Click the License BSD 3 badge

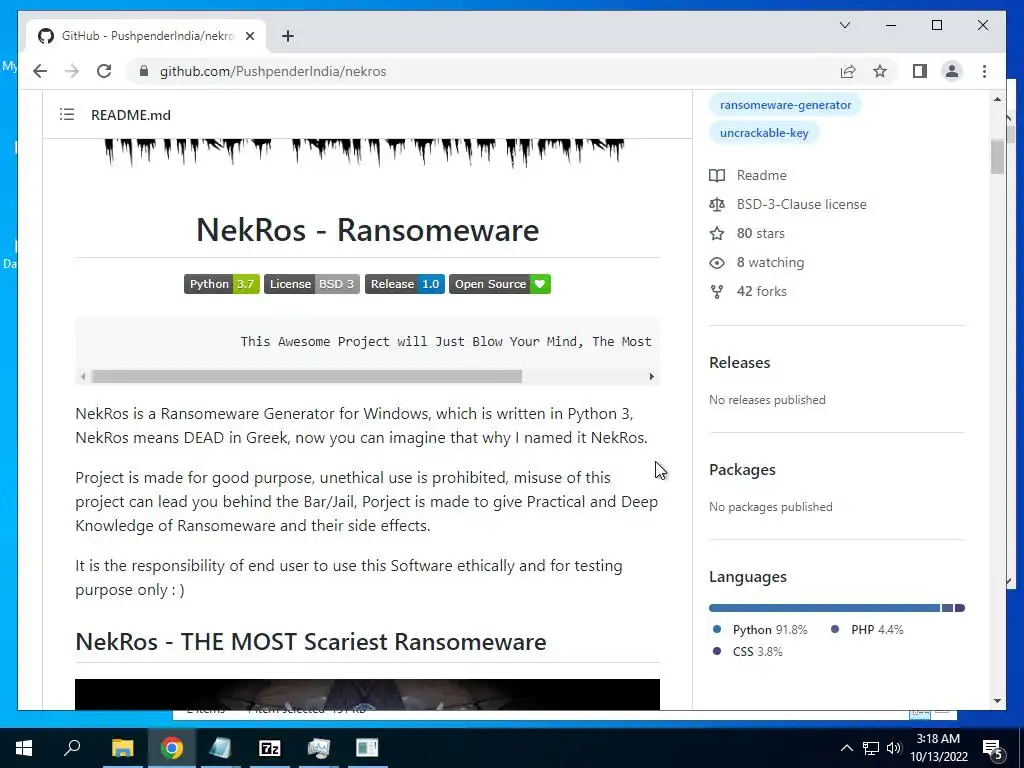click(312, 284)
